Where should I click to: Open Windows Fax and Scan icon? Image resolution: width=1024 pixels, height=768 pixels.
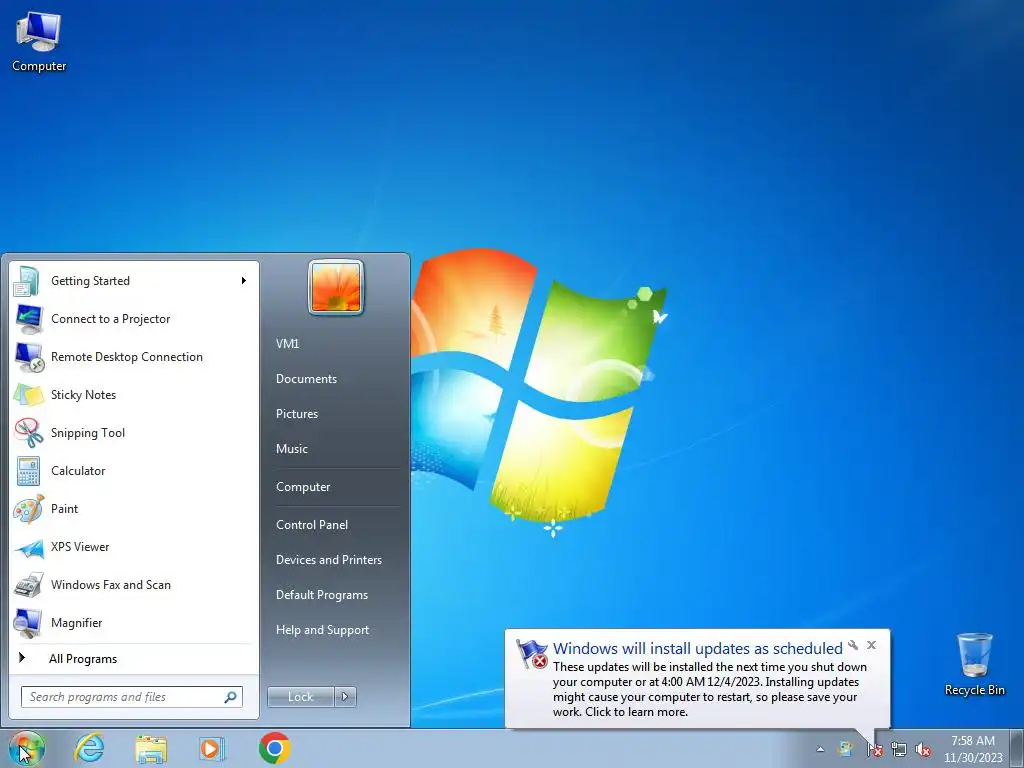click(x=29, y=585)
